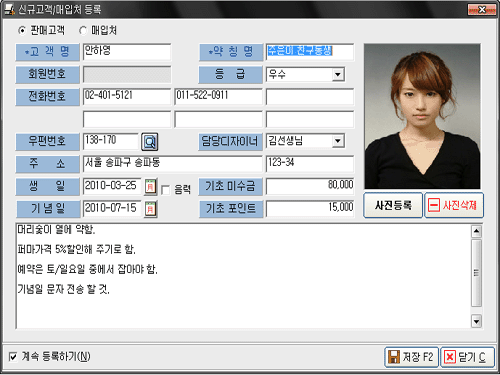Close the form with 닫기 C

click(x=467, y=357)
